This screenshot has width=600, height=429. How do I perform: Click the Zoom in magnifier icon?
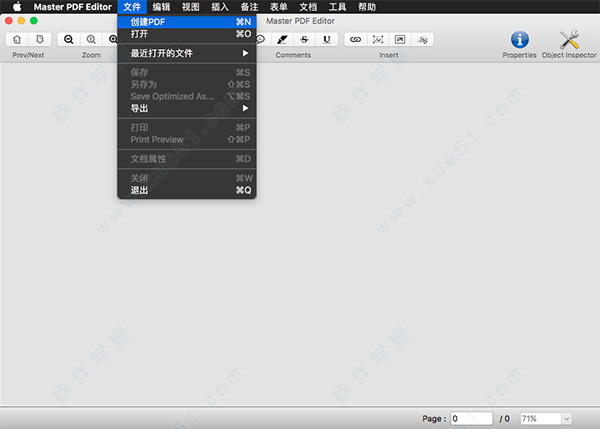[x=112, y=39]
